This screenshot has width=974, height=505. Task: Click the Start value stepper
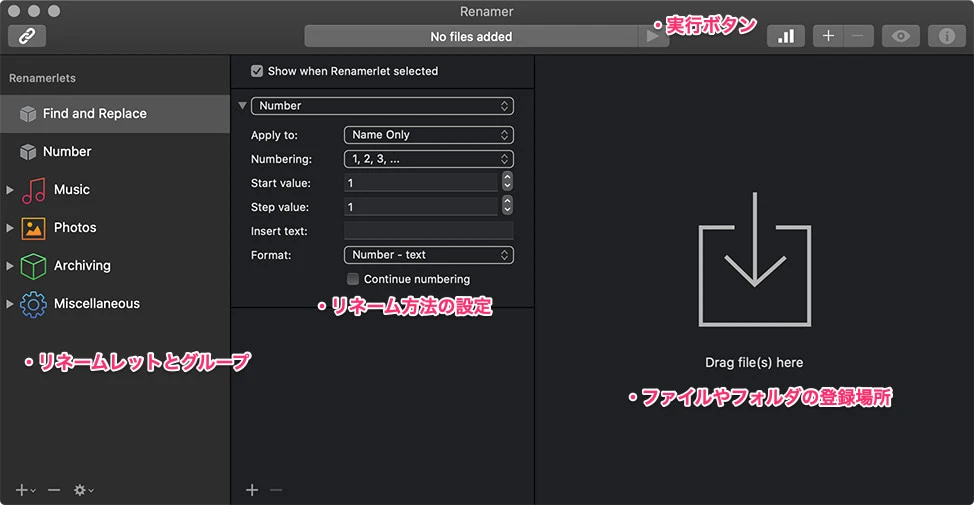[x=507, y=182]
